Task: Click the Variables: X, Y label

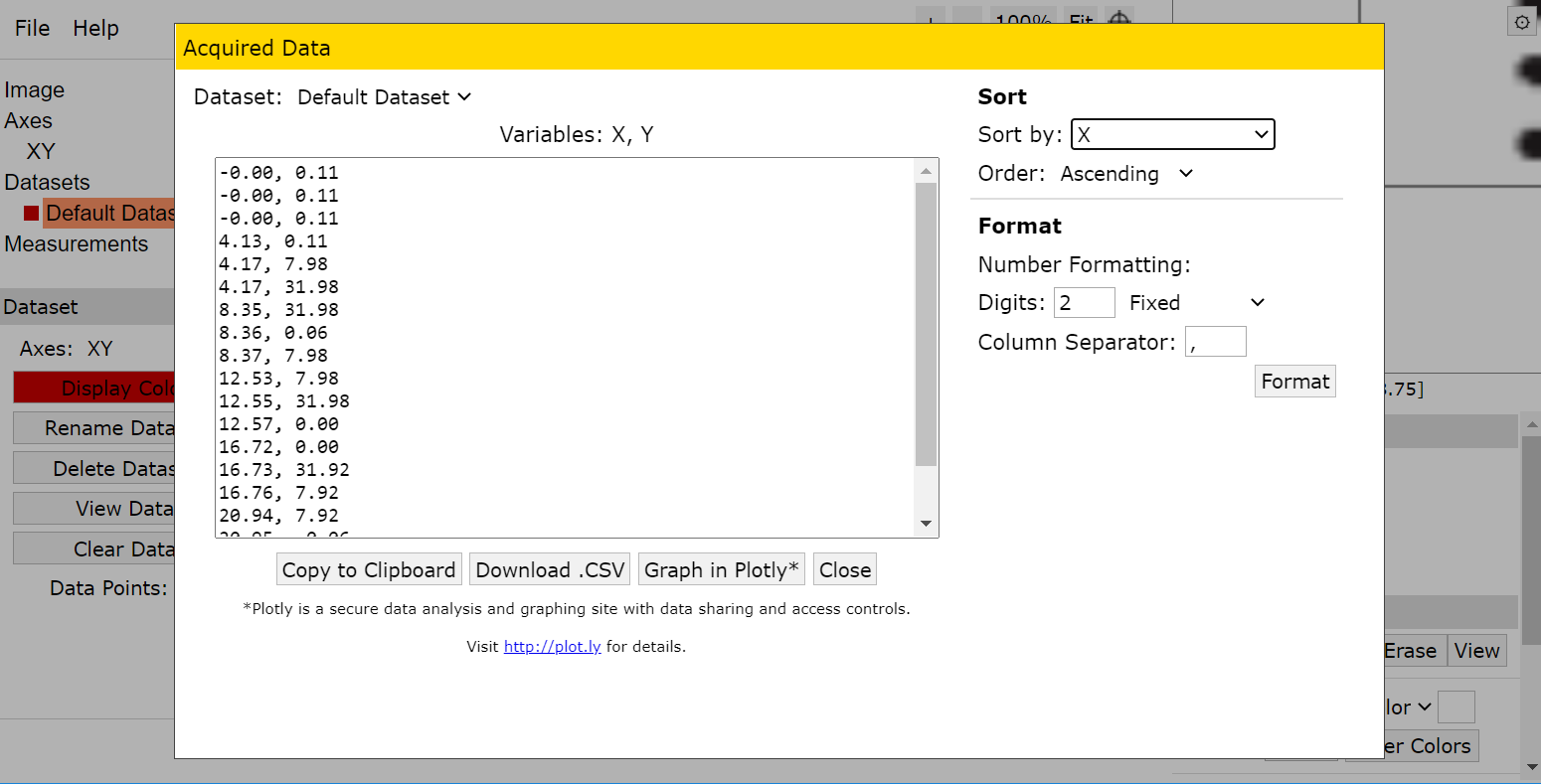Action: [x=577, y=134]
